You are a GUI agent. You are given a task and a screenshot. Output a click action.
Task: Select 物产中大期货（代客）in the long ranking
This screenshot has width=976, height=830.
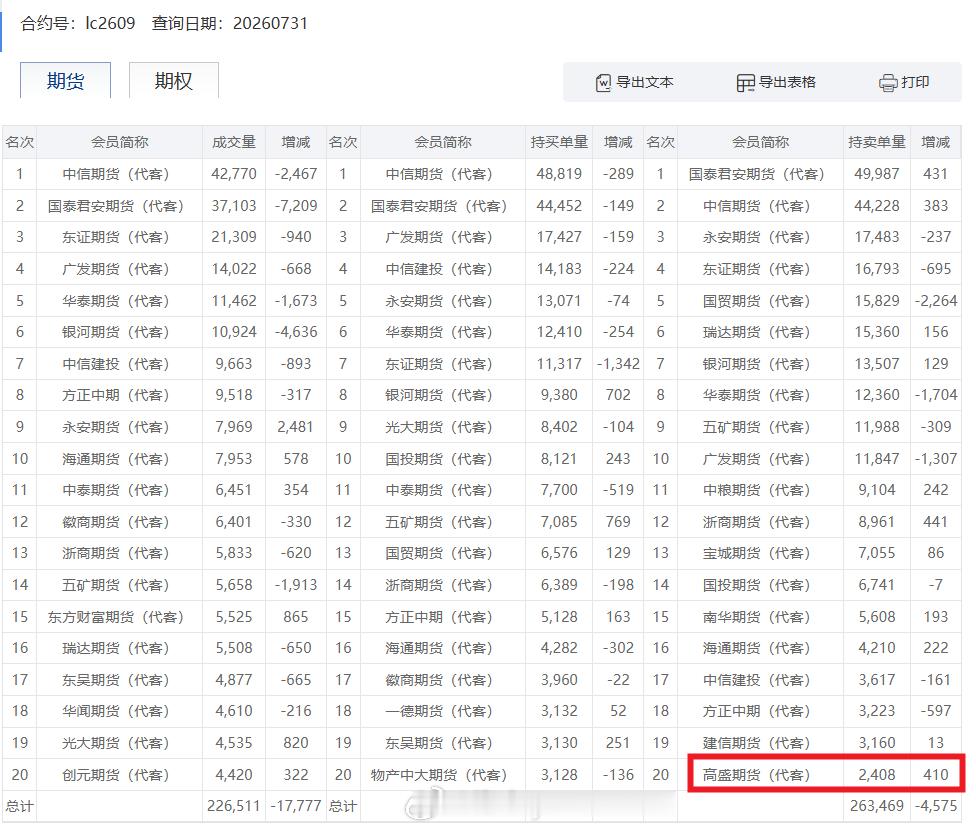tap(439, 775)
